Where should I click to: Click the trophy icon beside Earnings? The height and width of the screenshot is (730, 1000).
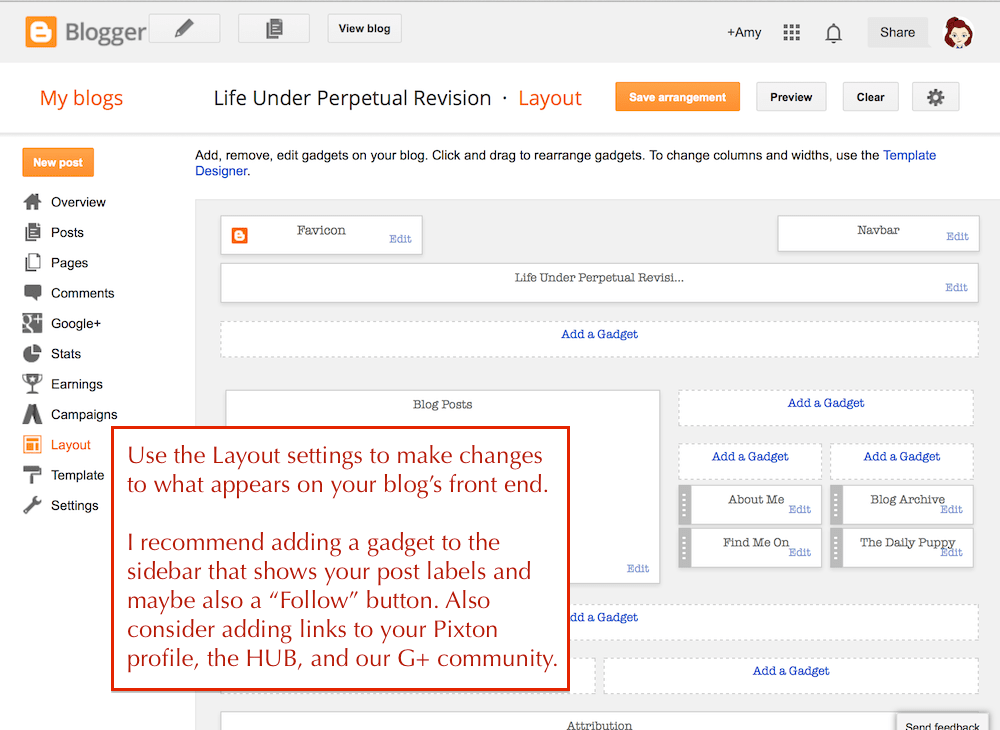point(32,384)
